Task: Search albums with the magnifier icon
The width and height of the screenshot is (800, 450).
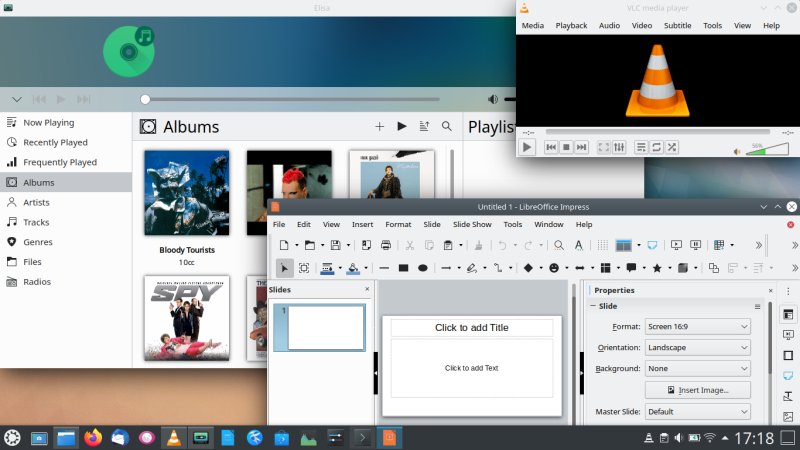Action: click(x=447, y=127)
